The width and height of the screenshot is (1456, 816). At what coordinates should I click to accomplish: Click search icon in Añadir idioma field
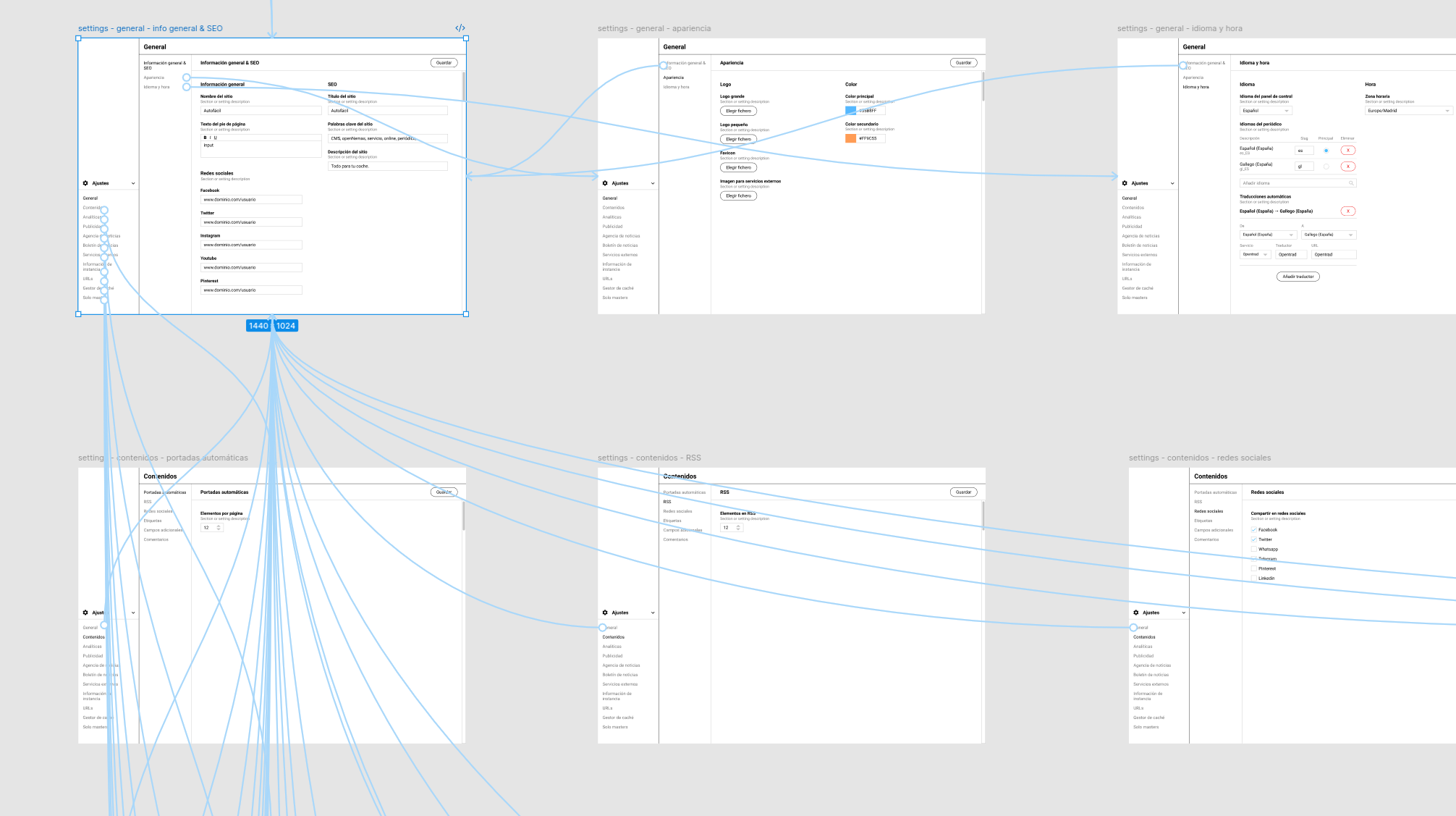click(x=1351, y=183)
